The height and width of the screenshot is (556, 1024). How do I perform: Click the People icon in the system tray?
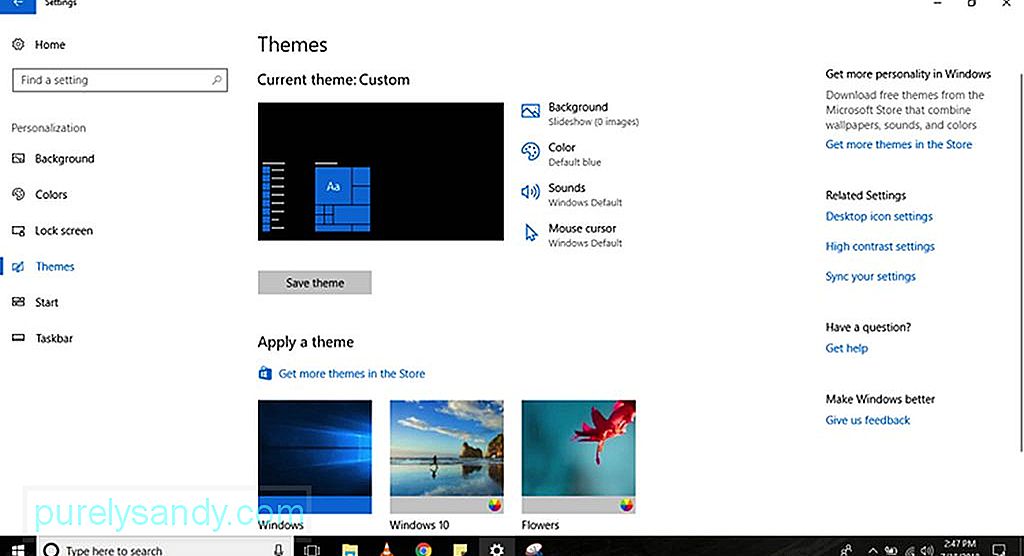(847, 549)
